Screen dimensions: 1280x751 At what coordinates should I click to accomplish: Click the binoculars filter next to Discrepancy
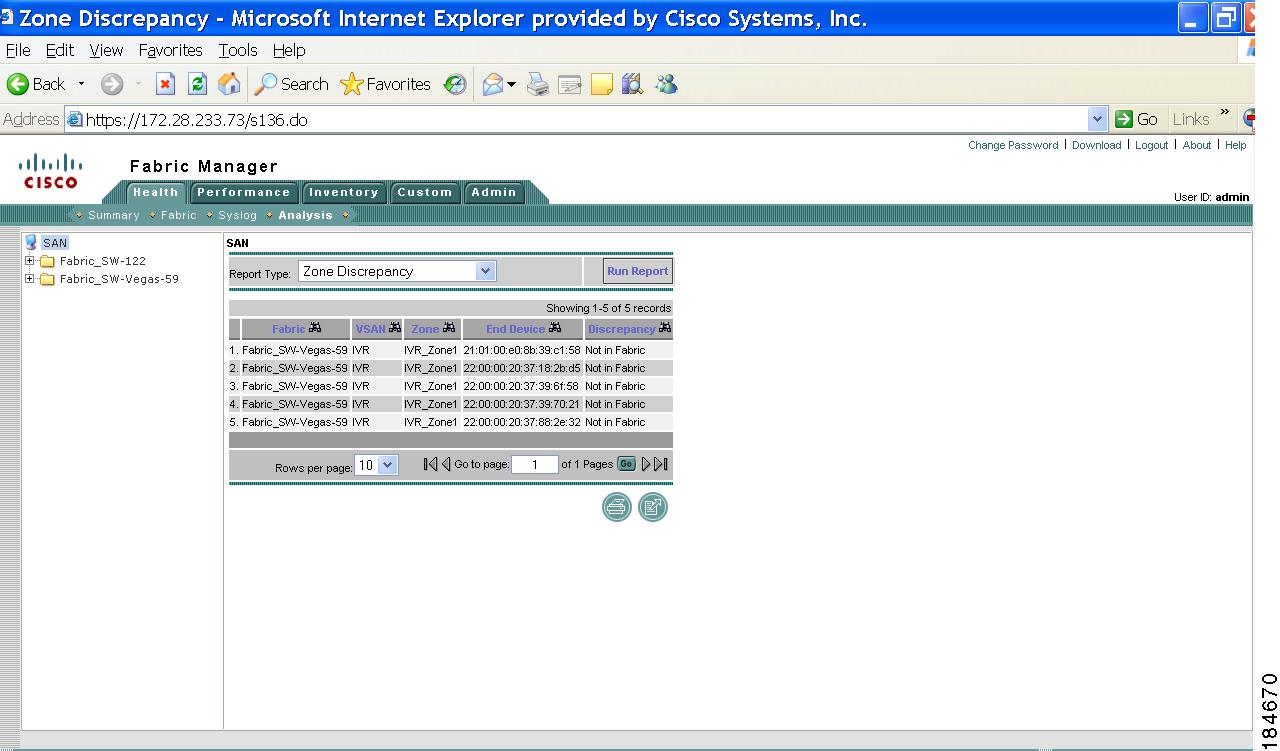665,329
